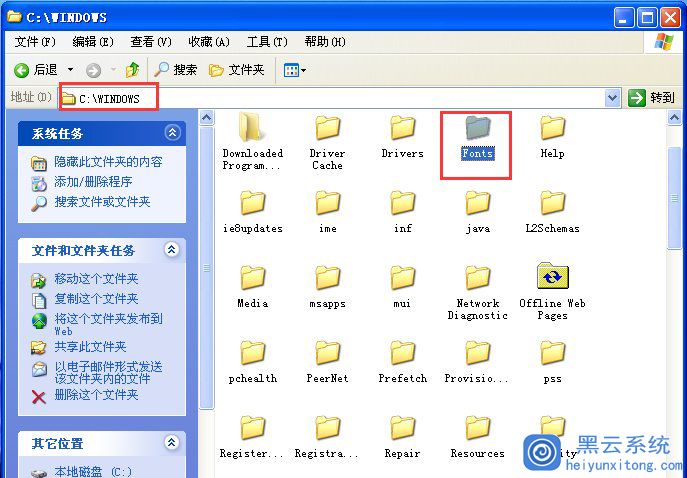687x478 pixels.
Task: Select the Offline Web Pages folder
Action: point(552,292)
